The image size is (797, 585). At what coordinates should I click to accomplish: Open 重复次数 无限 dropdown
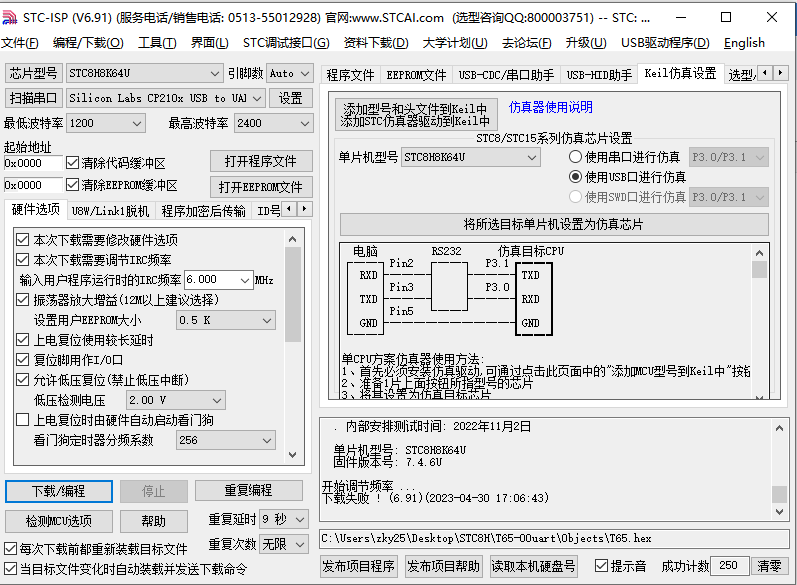tap(284, 544)
